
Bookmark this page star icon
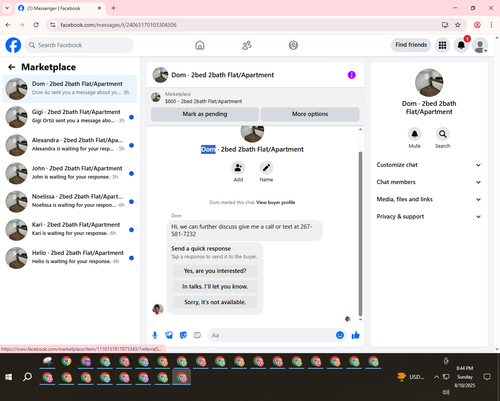pyautogui.click(x=458, y=25)
